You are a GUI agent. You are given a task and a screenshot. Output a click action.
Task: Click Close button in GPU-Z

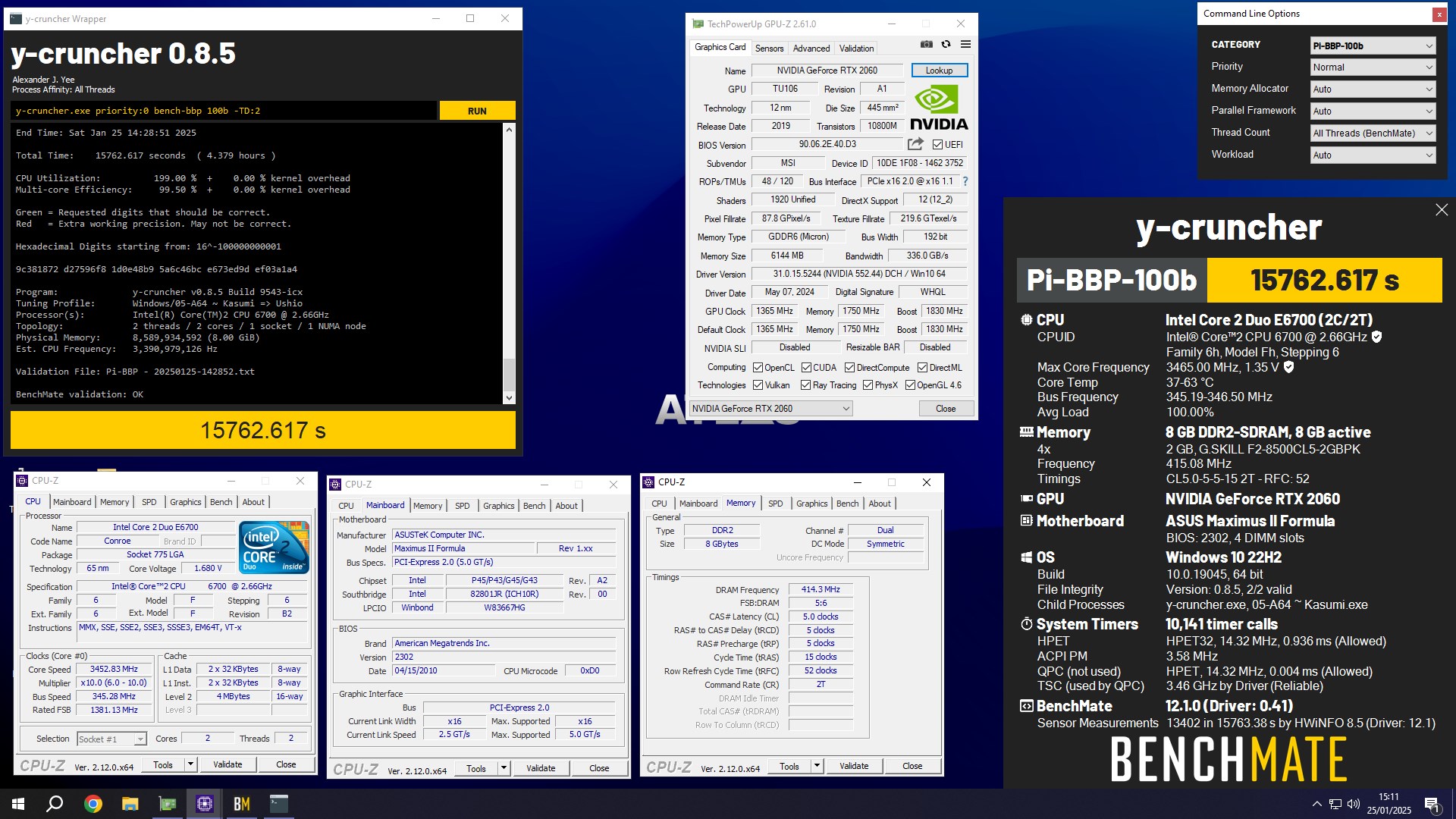pyautogui.click(x=946, y=409)
